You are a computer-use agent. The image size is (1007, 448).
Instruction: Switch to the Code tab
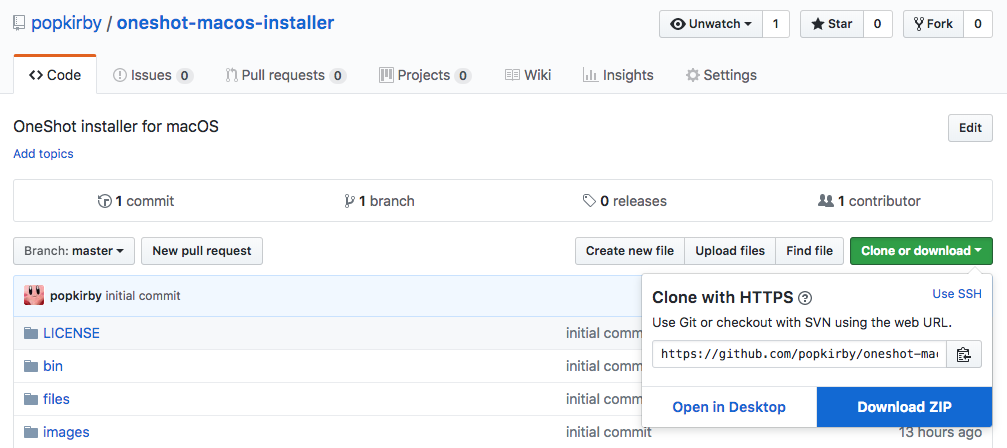pyautogui.click(x=55, y=75)
